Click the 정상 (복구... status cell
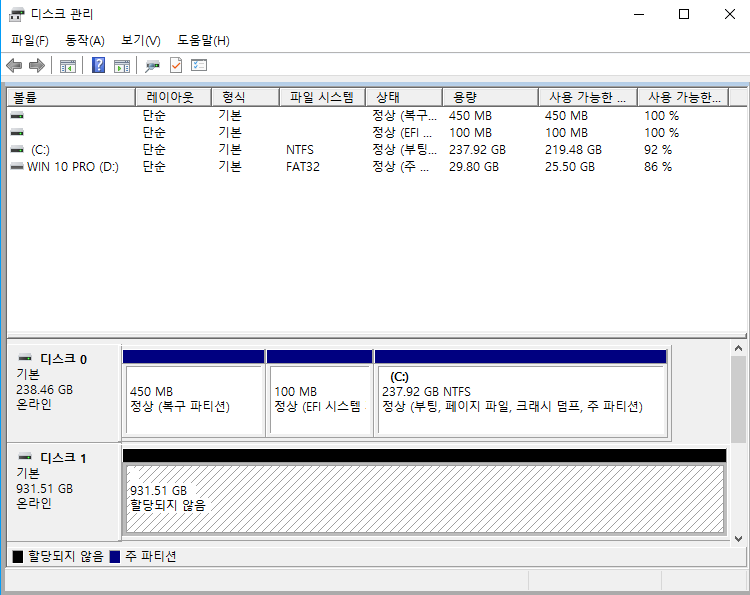 point(404,115)
